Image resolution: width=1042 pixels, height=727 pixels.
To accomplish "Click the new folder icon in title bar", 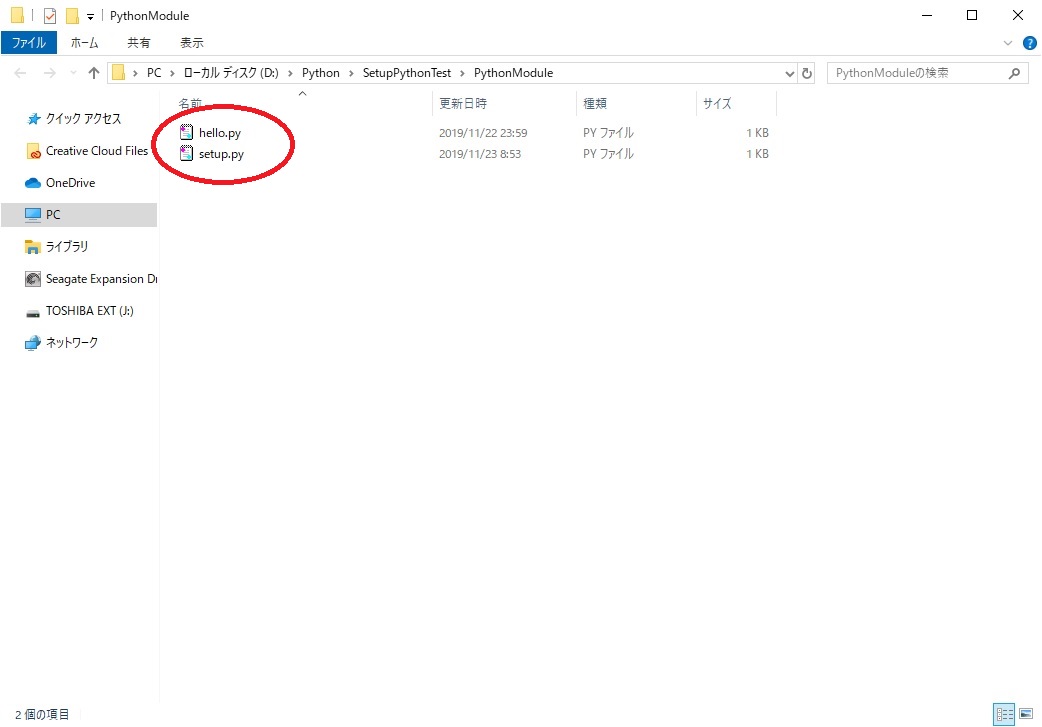I will (72, 16).
